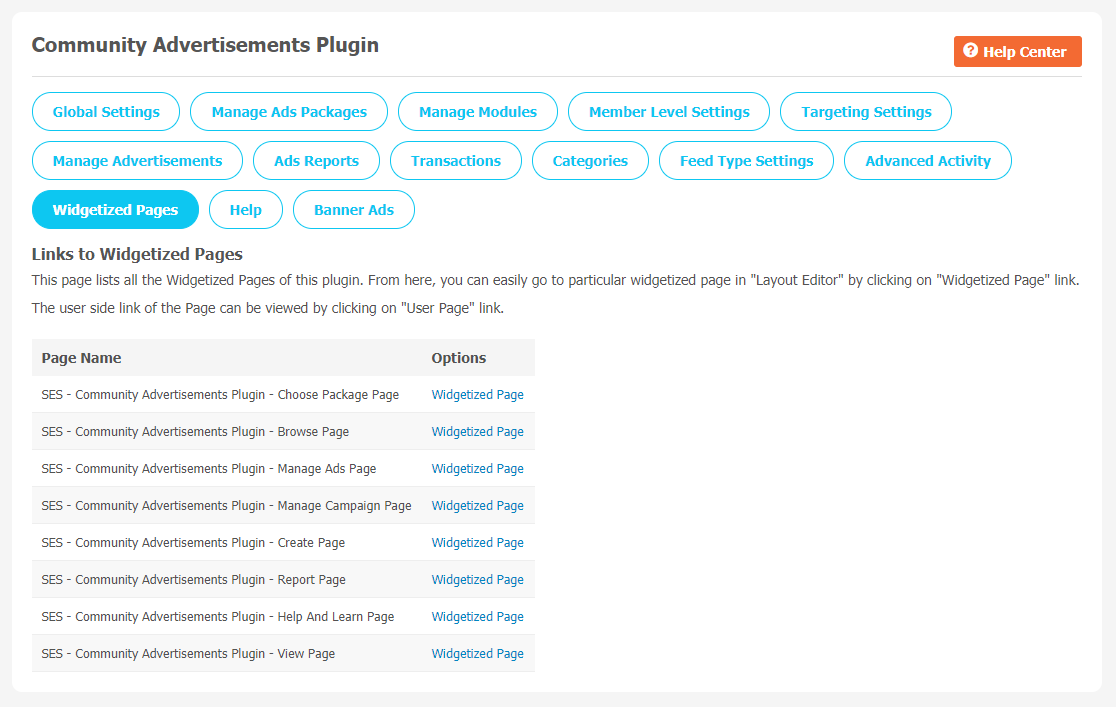Open the Manage Advertisements tab
Viewport: 1116px width, 707px height.
[x=137, y=161]
